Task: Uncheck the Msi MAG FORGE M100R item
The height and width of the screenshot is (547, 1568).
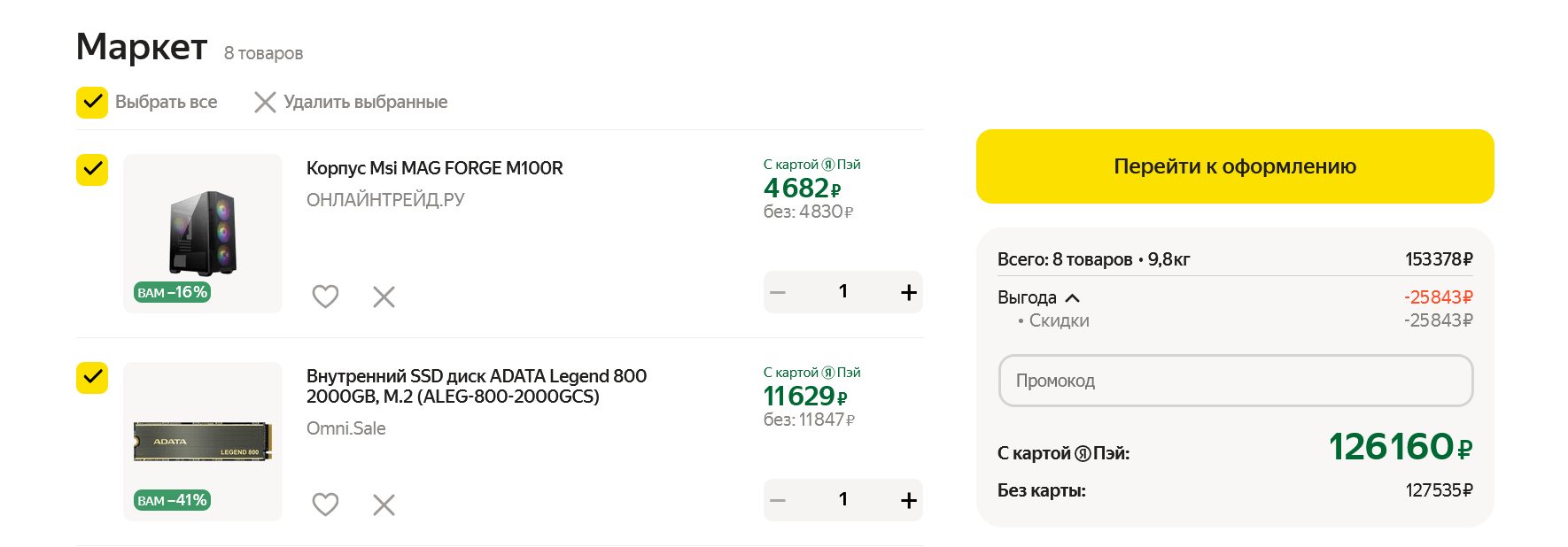Action: click(x=92, y=169)
